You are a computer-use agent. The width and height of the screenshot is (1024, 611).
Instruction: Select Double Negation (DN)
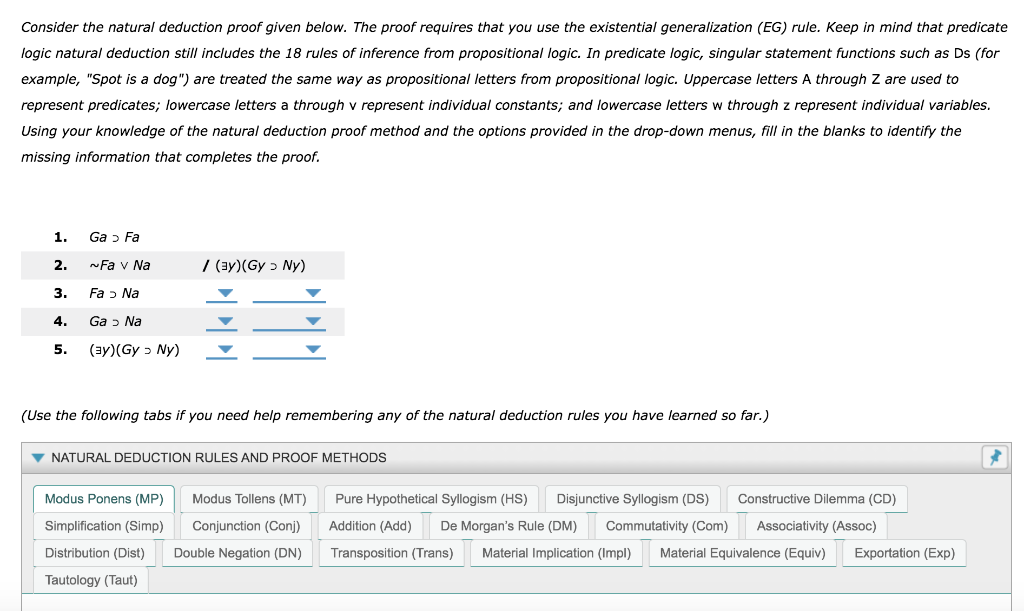(x=237, y=552)
